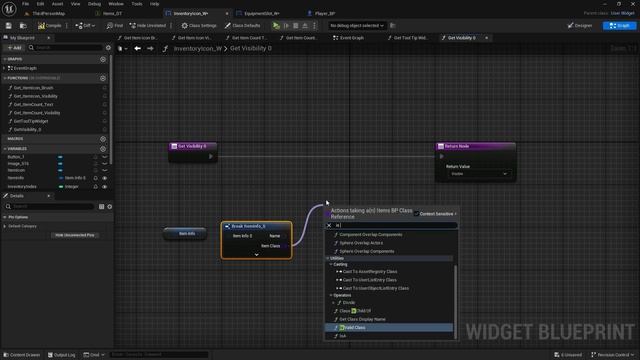Open Return Value visibility dropdown

pyautogui.click(x=478, y=174)
